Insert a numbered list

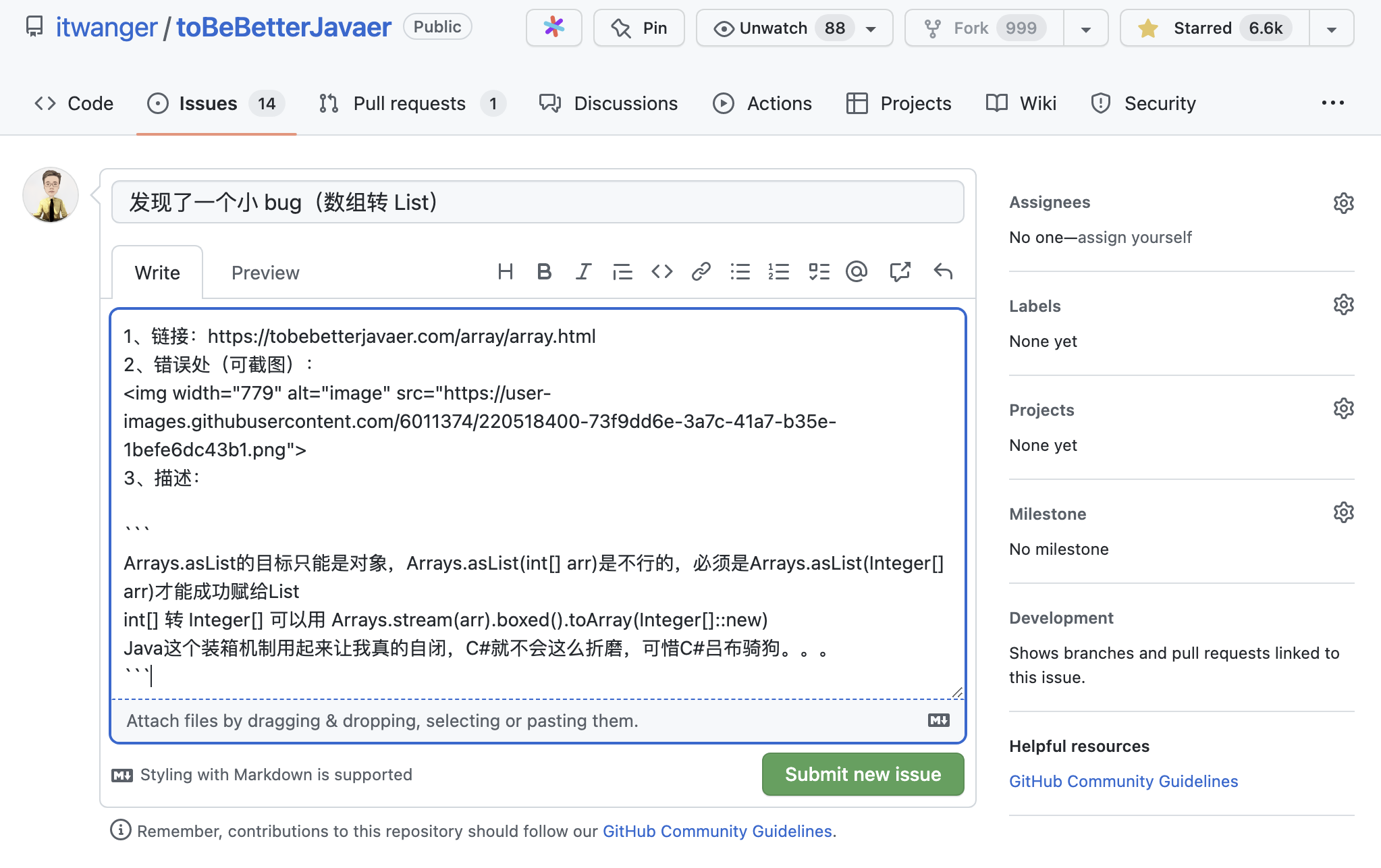click(778, 272)
